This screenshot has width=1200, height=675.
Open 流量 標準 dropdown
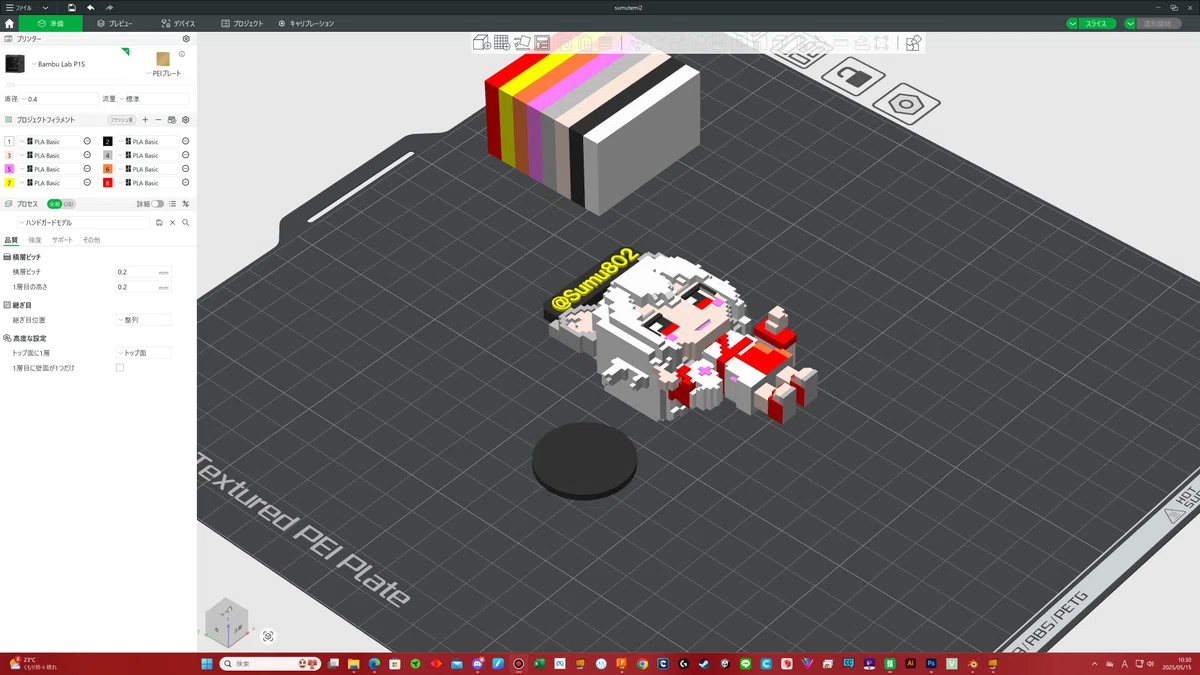153,99
